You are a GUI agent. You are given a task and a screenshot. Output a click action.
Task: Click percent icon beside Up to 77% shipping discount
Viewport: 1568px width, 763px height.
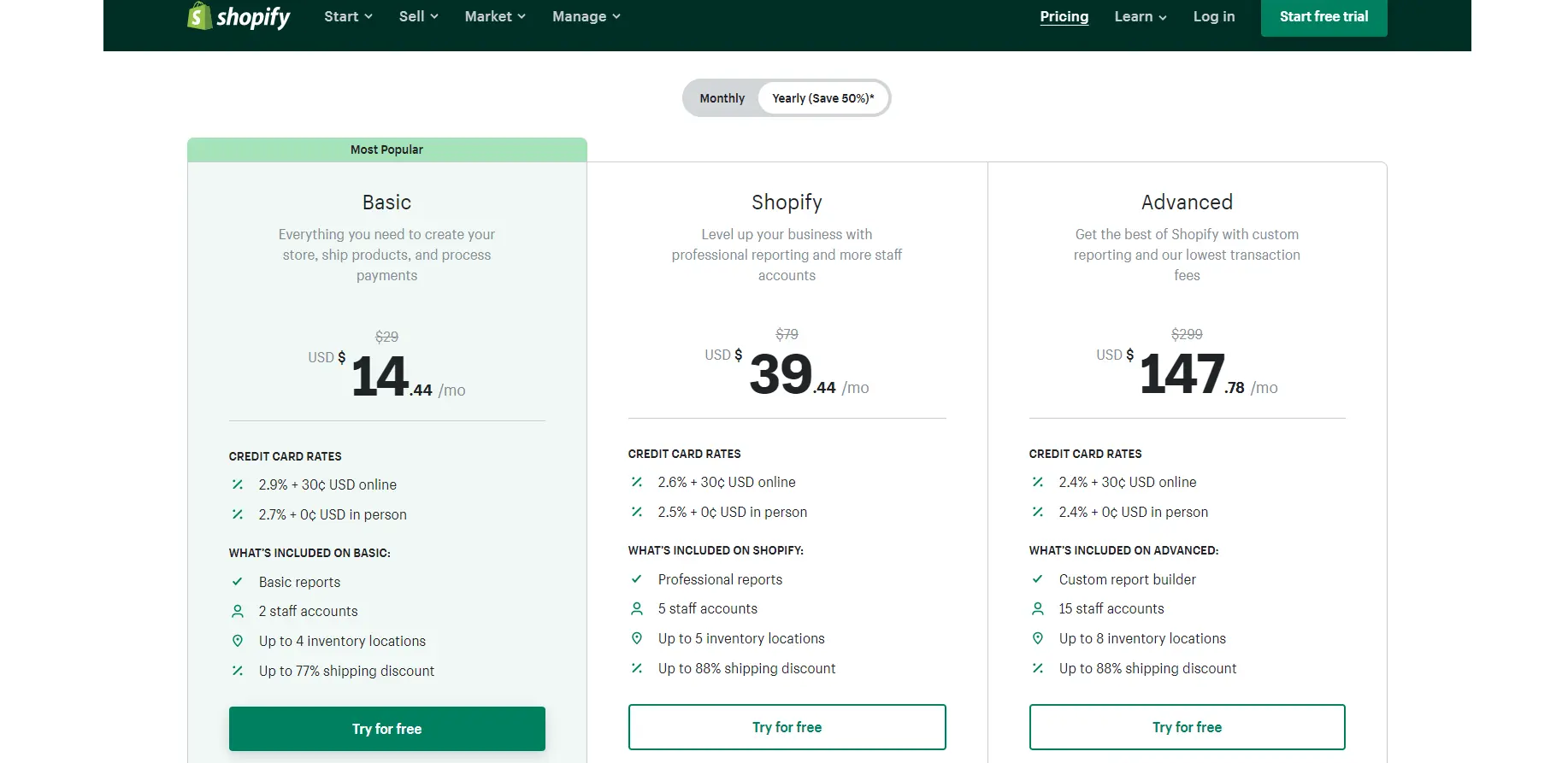point(238,671)
